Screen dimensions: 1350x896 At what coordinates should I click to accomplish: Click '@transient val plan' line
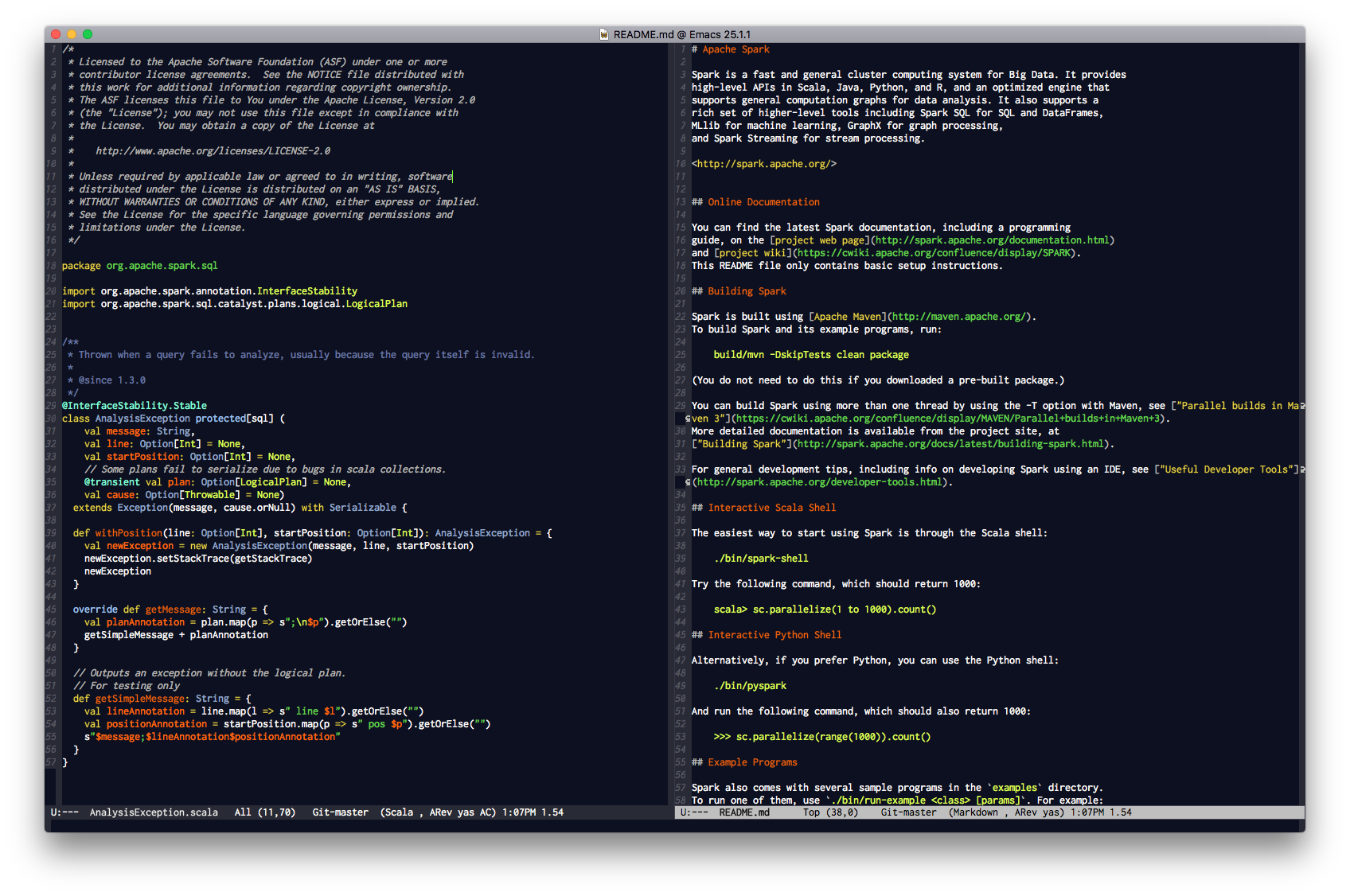217,482
